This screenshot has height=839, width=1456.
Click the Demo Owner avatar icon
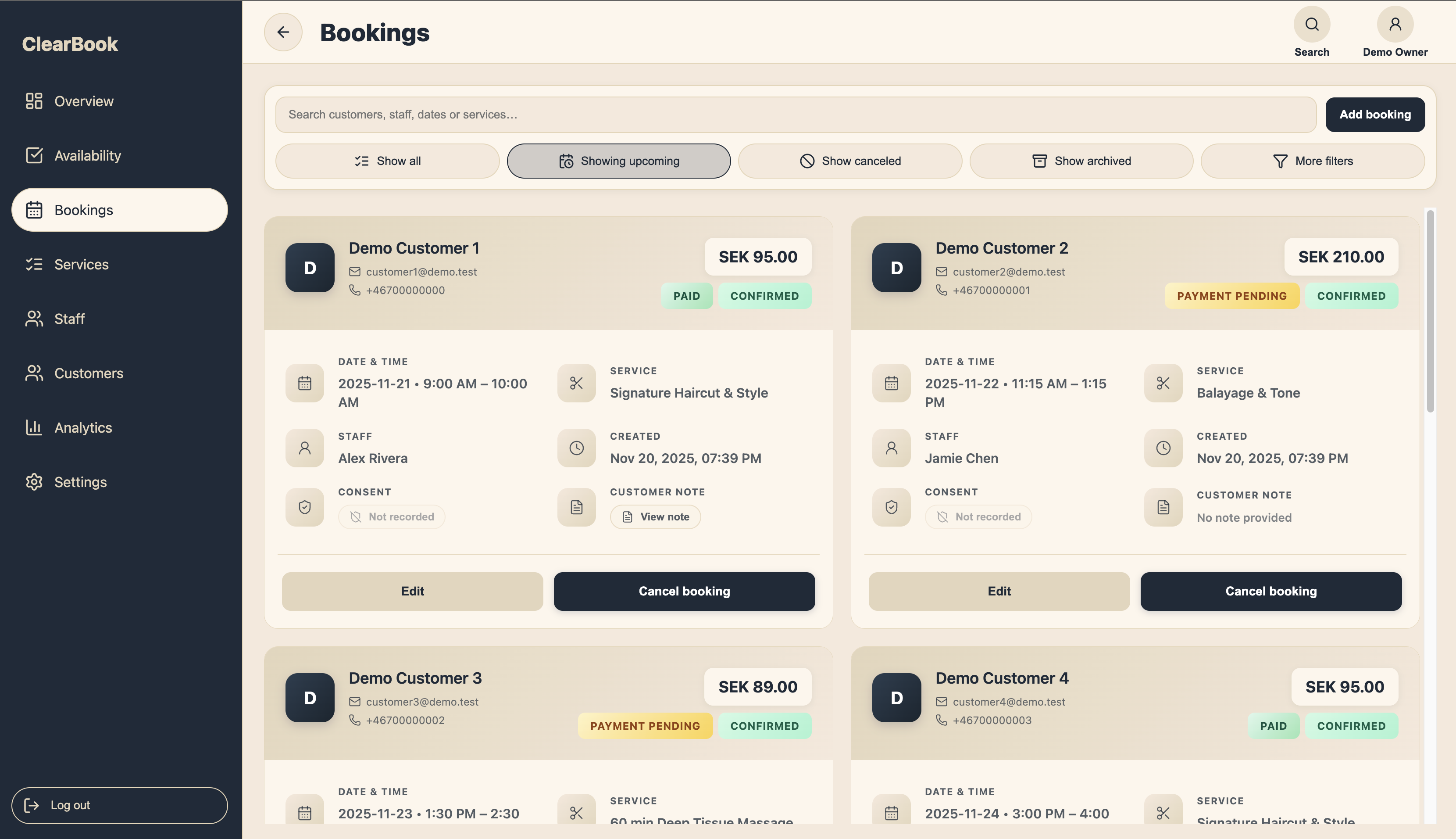point(1395,24)
